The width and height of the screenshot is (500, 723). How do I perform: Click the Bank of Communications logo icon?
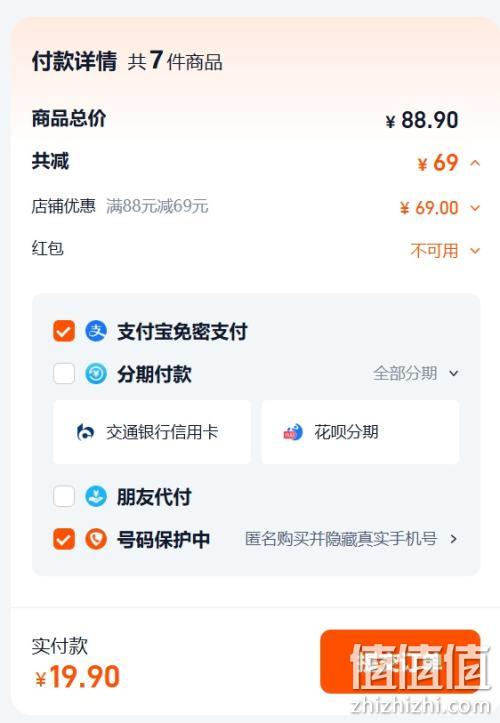(85, 432)
